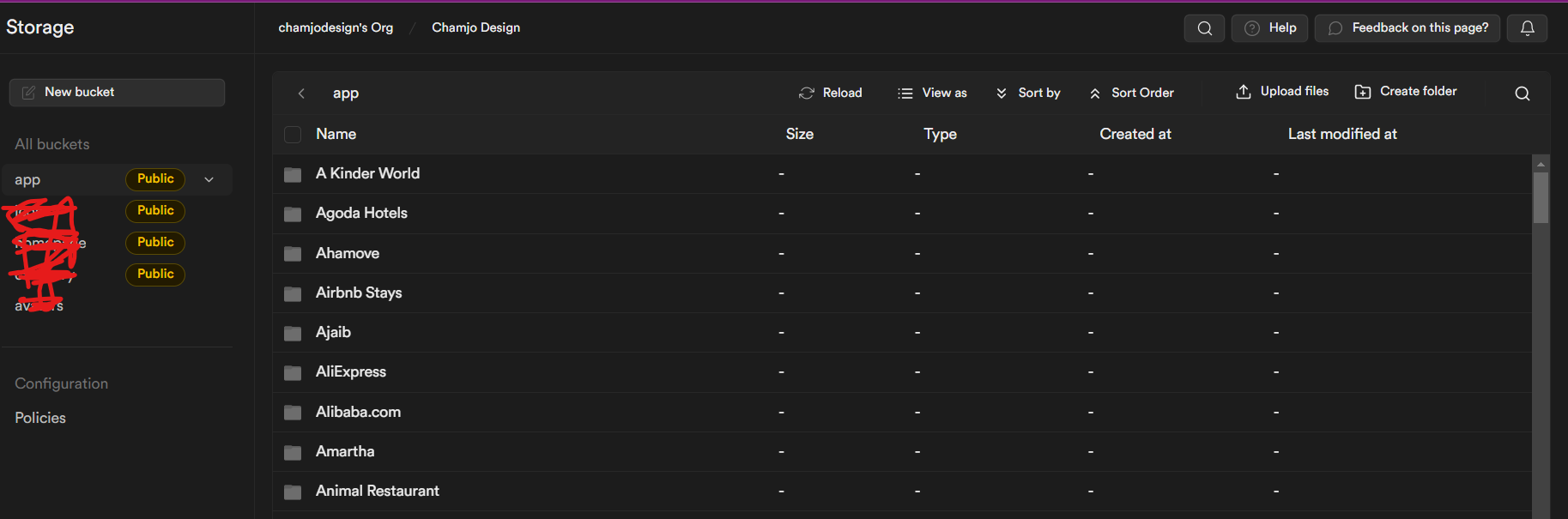
Task: Click the Ahamove folder icon
Action: coord(293,254)
